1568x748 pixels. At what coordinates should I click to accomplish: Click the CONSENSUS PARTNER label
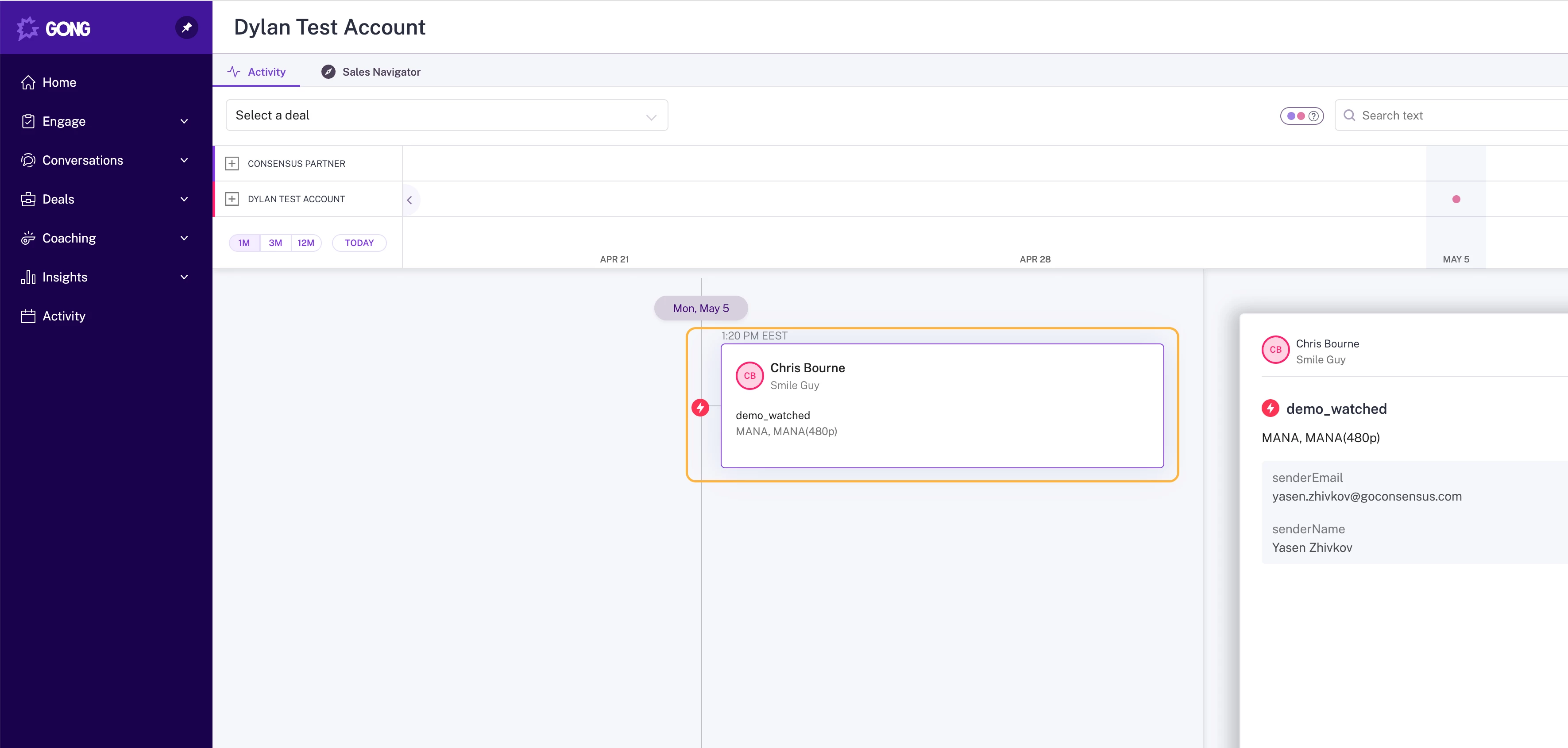[297, 164]
